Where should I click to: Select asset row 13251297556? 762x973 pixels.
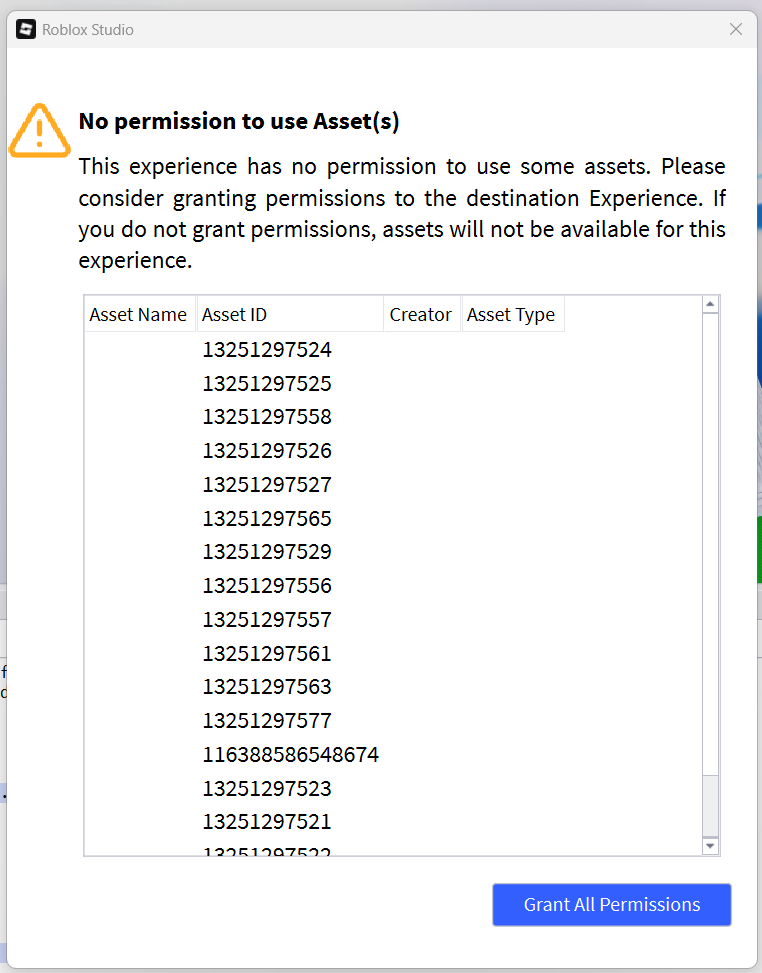click(x=267, y=586)
